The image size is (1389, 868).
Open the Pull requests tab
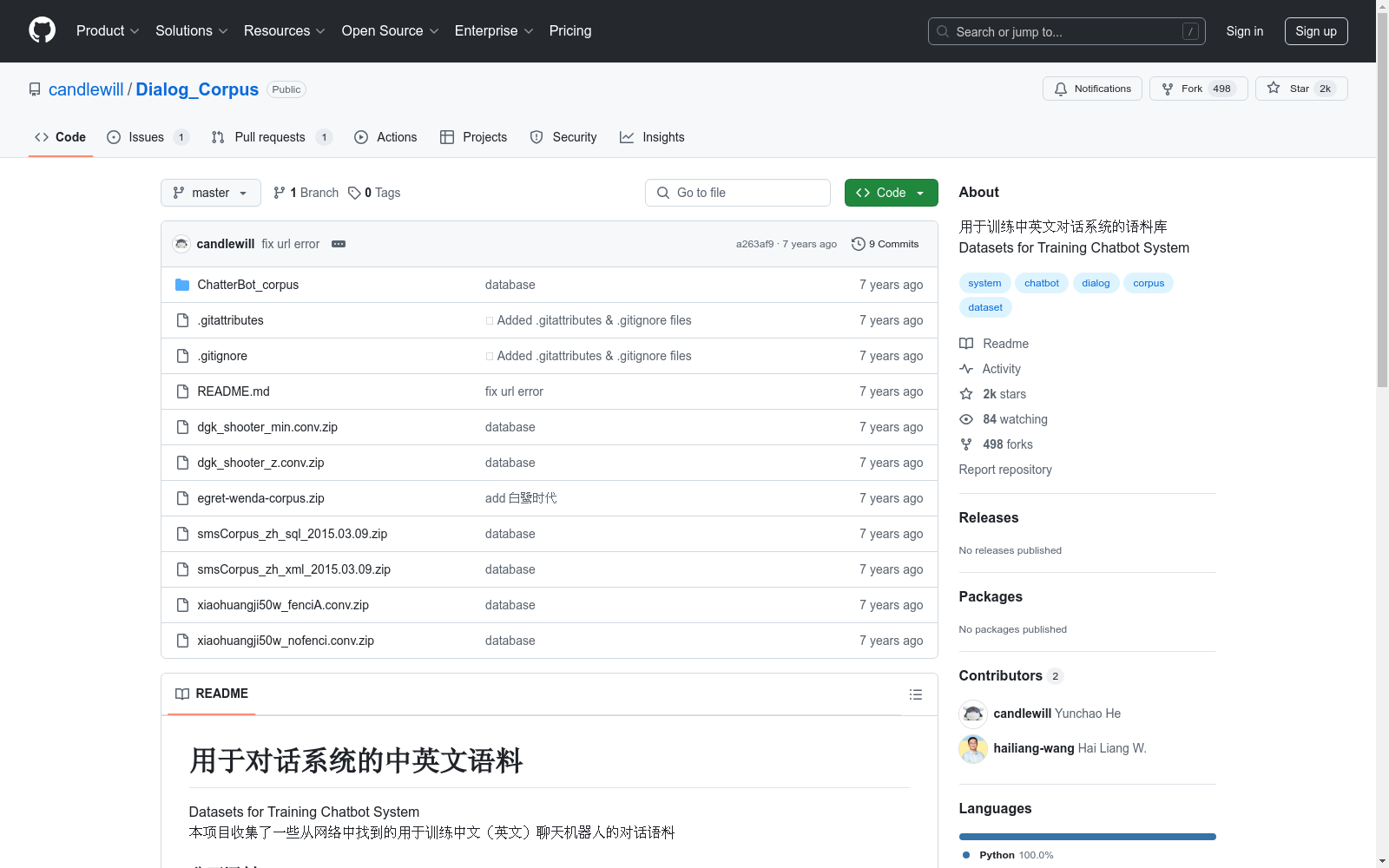pyautogui.click(x=272, y=137)
